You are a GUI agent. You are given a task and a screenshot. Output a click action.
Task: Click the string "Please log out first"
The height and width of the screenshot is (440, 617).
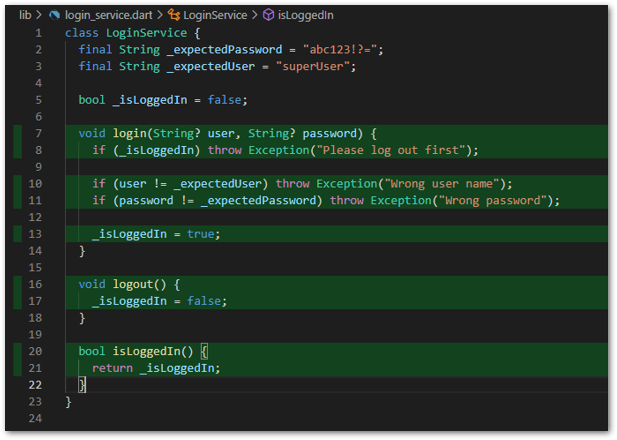point(391,150)
